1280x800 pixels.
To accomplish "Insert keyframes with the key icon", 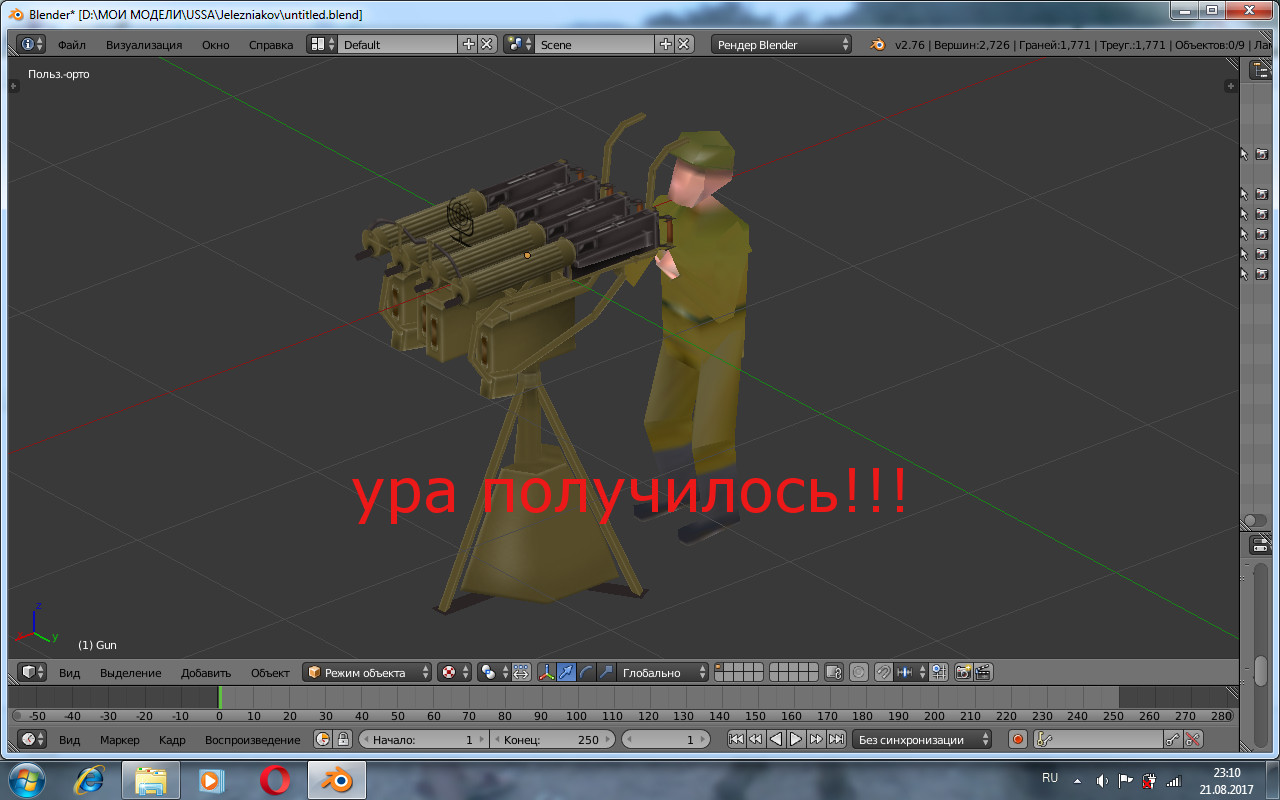I will pos(1173,739).
